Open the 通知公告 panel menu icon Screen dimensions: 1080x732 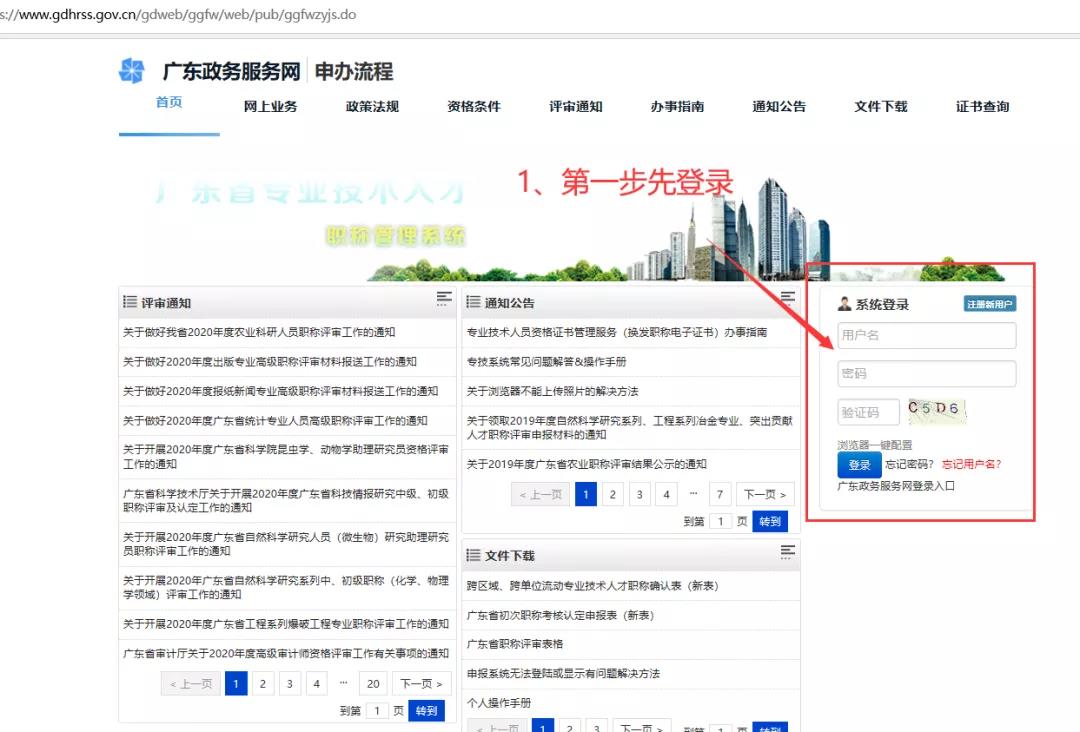point(788,299)
